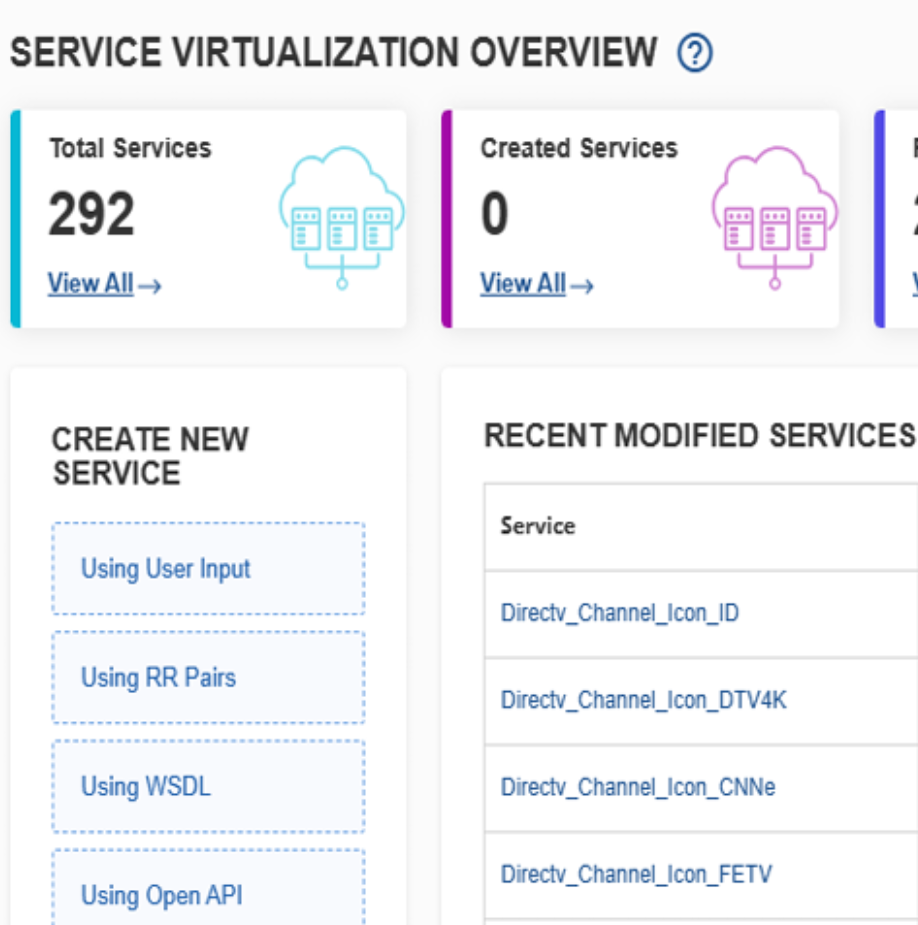Open the Directv_Channel_Icon_DTV4K service

pos(643,700)
